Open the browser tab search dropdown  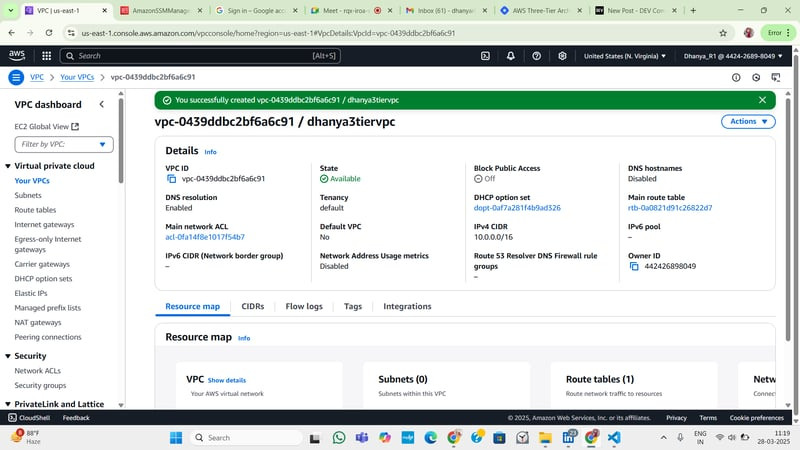[x=10, y=10]
